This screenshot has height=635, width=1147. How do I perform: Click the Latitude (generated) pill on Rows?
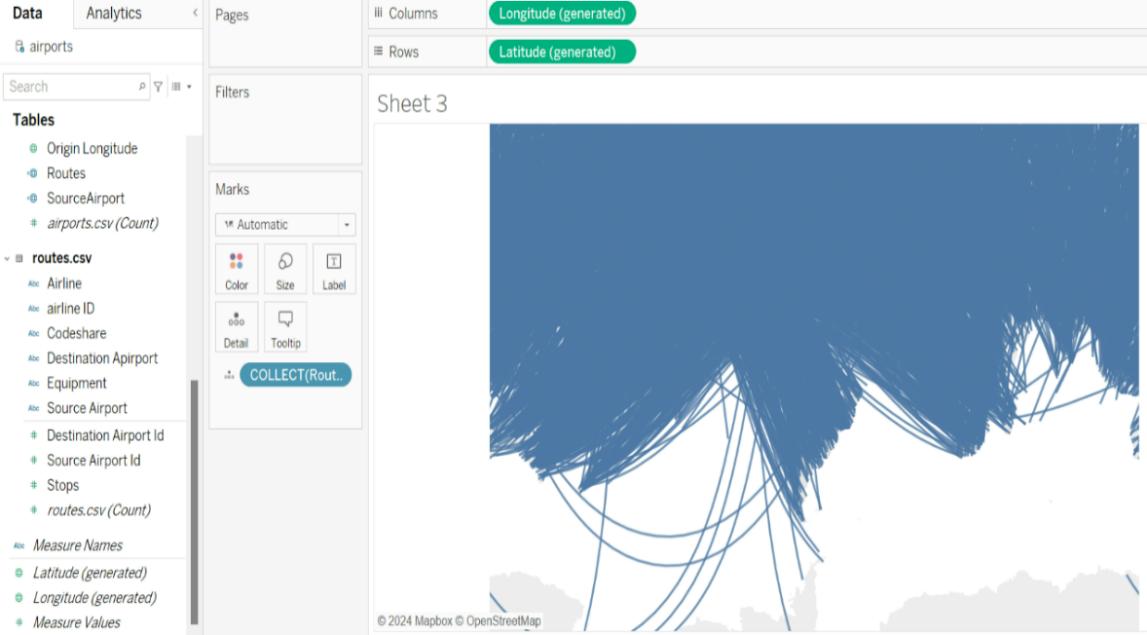tap(562, 52)
